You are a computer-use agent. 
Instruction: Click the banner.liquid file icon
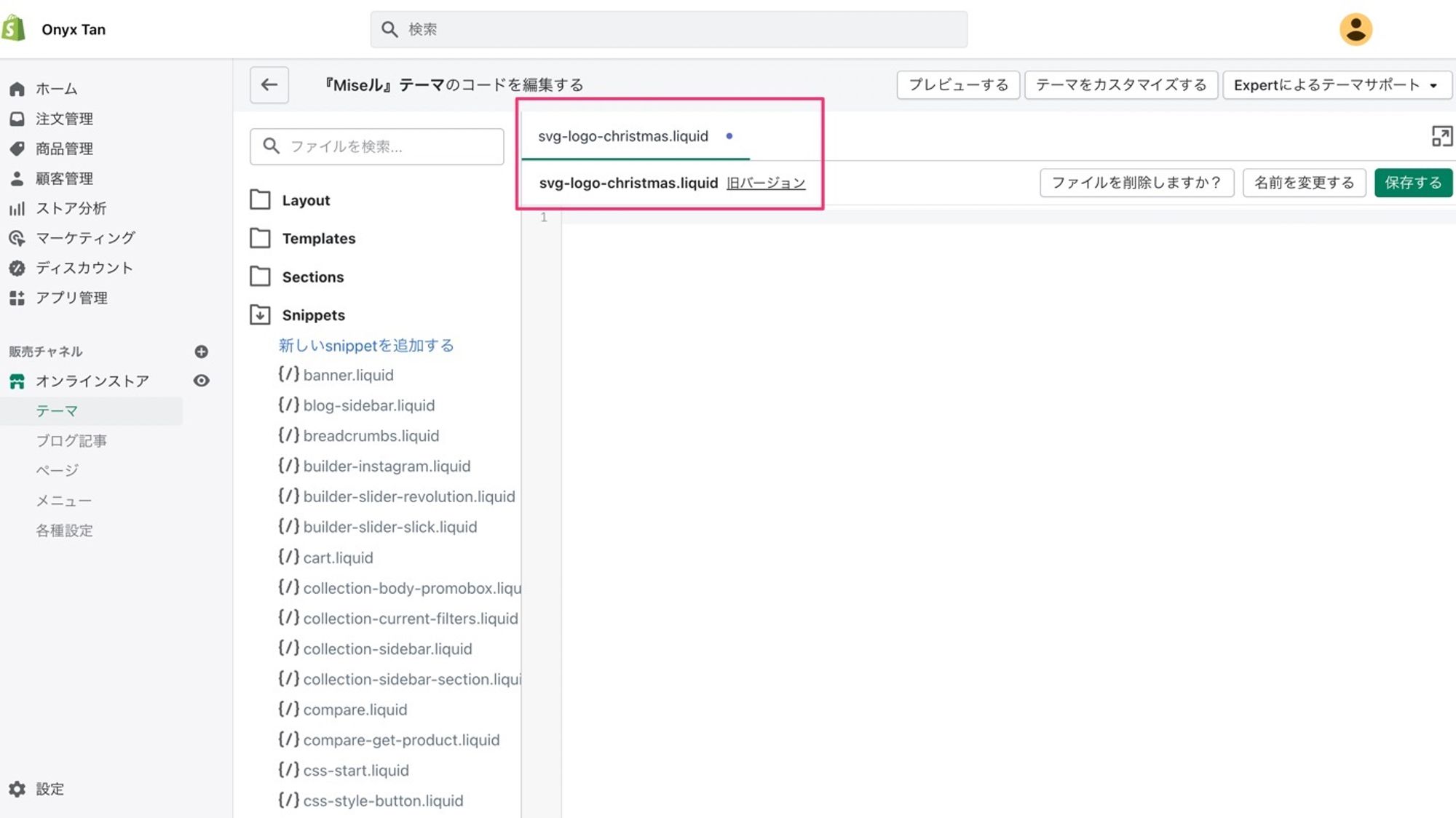point(288,374)
